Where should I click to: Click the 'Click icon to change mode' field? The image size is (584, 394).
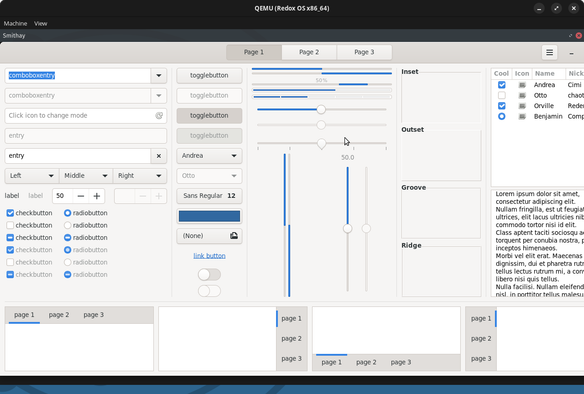(x=86, y=115)
